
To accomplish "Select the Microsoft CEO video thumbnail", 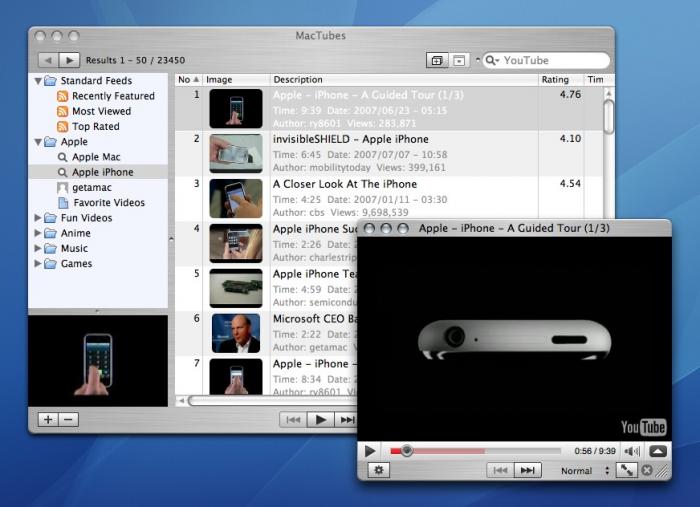I will click(x=236, y=333).
